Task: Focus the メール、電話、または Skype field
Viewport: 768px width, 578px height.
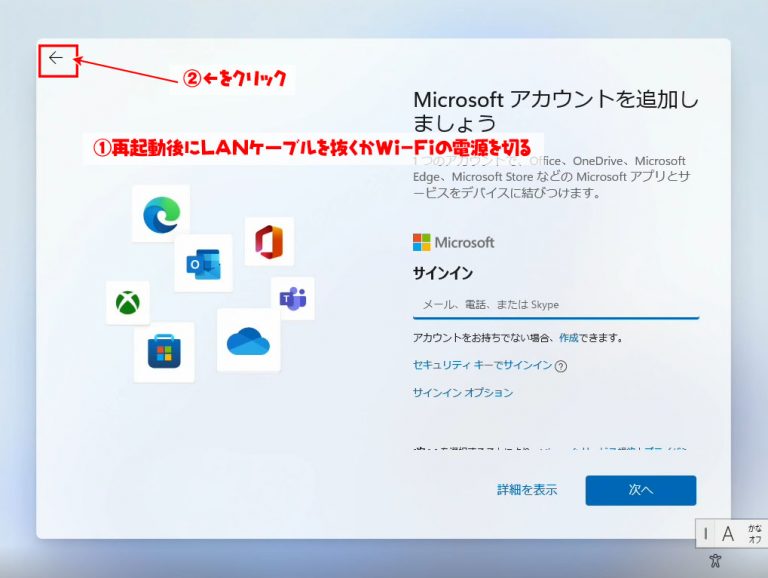Action: tap(556, 305)
